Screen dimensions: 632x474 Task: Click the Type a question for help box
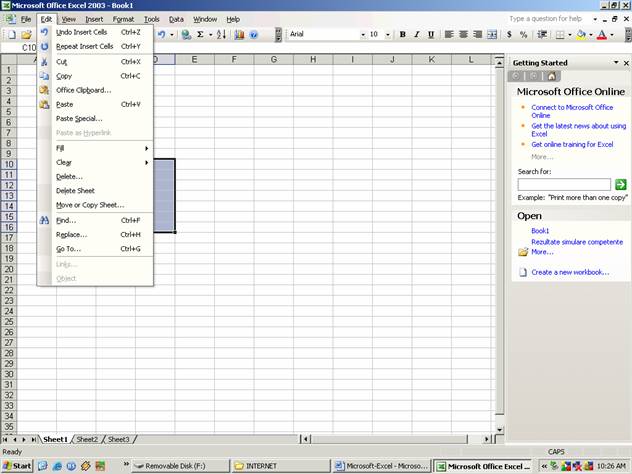(x=549, y=19)
